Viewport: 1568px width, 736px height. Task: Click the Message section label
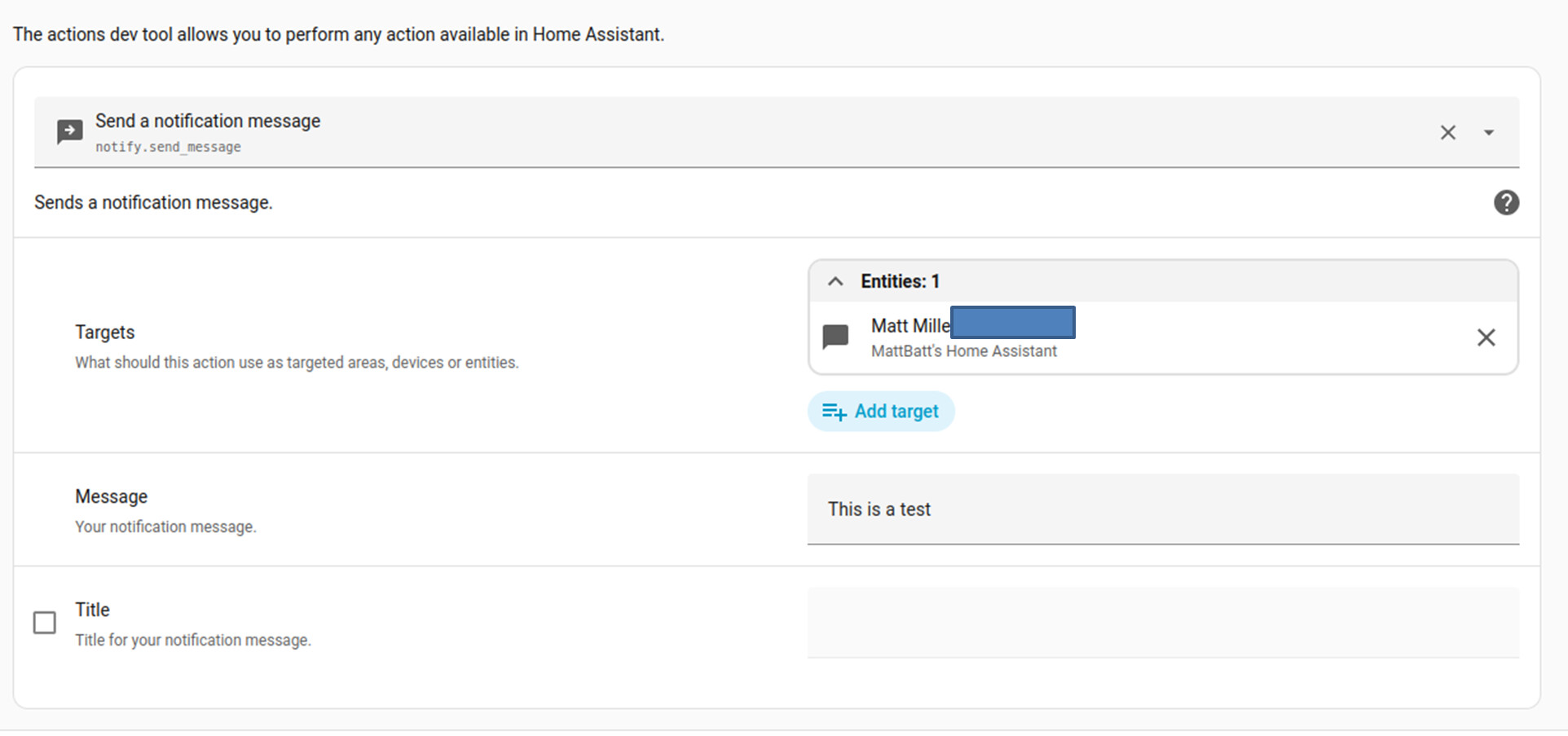click(x=112, y=496)
